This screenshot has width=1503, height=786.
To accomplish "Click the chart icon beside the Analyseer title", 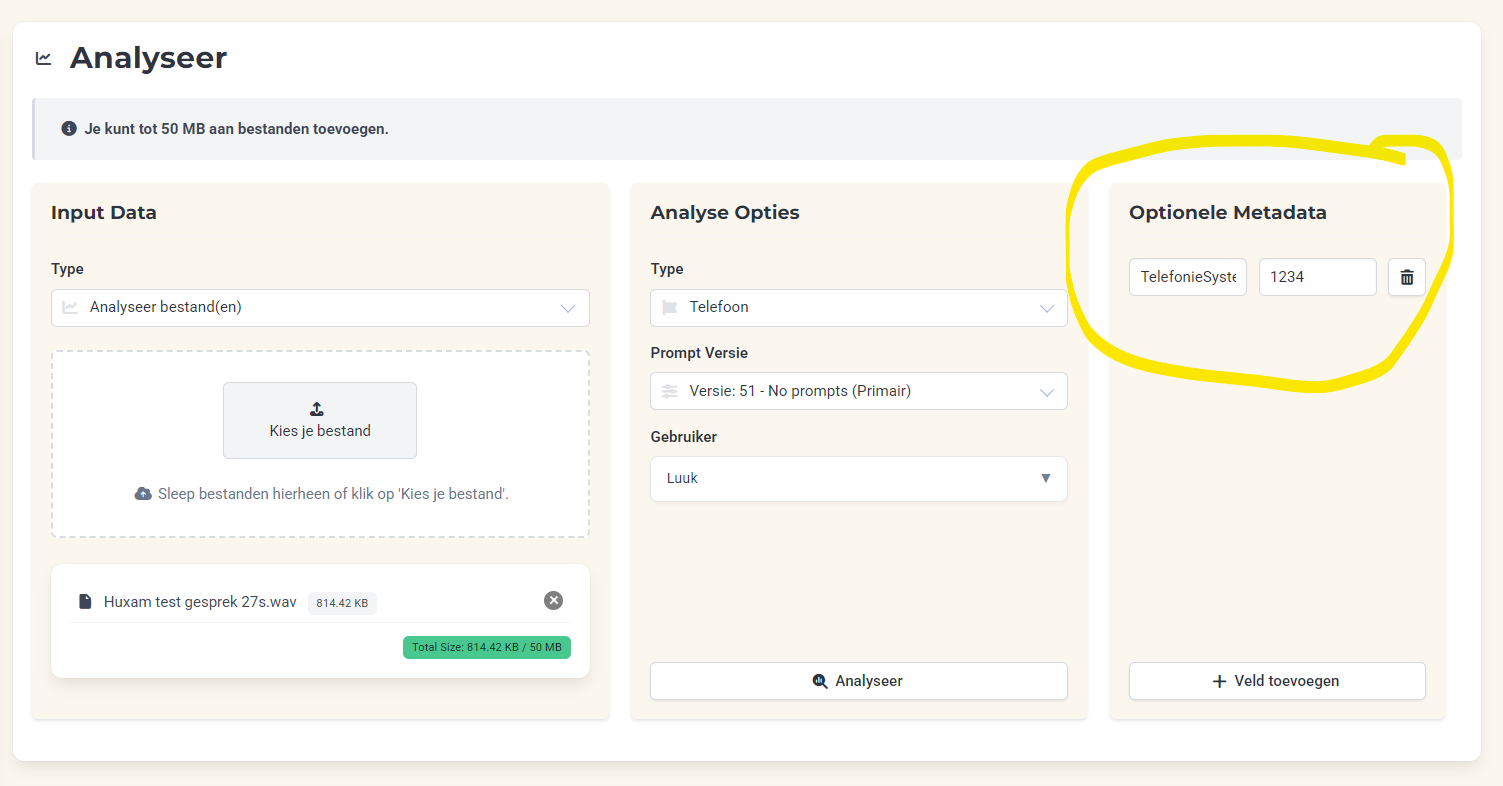I will click(44, 58).
